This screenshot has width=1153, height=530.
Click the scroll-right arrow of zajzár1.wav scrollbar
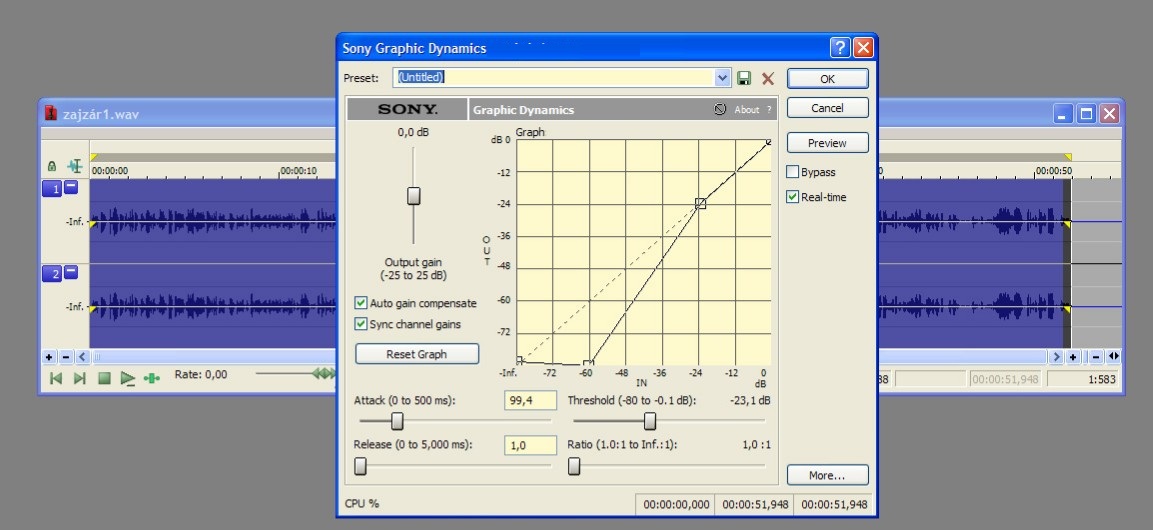[1057, 357]
